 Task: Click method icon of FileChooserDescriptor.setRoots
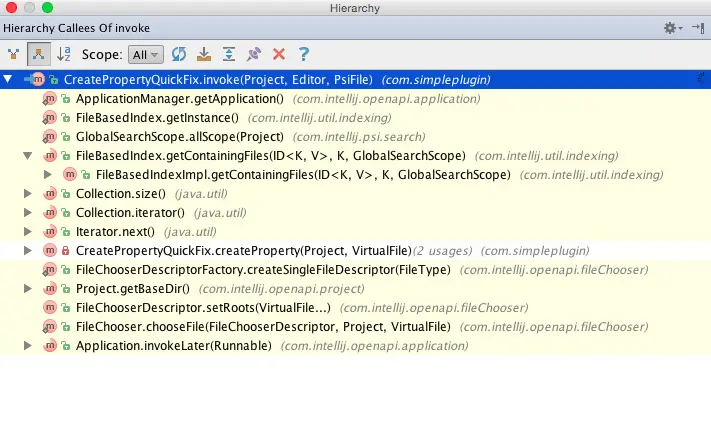[x=49, y=307]
